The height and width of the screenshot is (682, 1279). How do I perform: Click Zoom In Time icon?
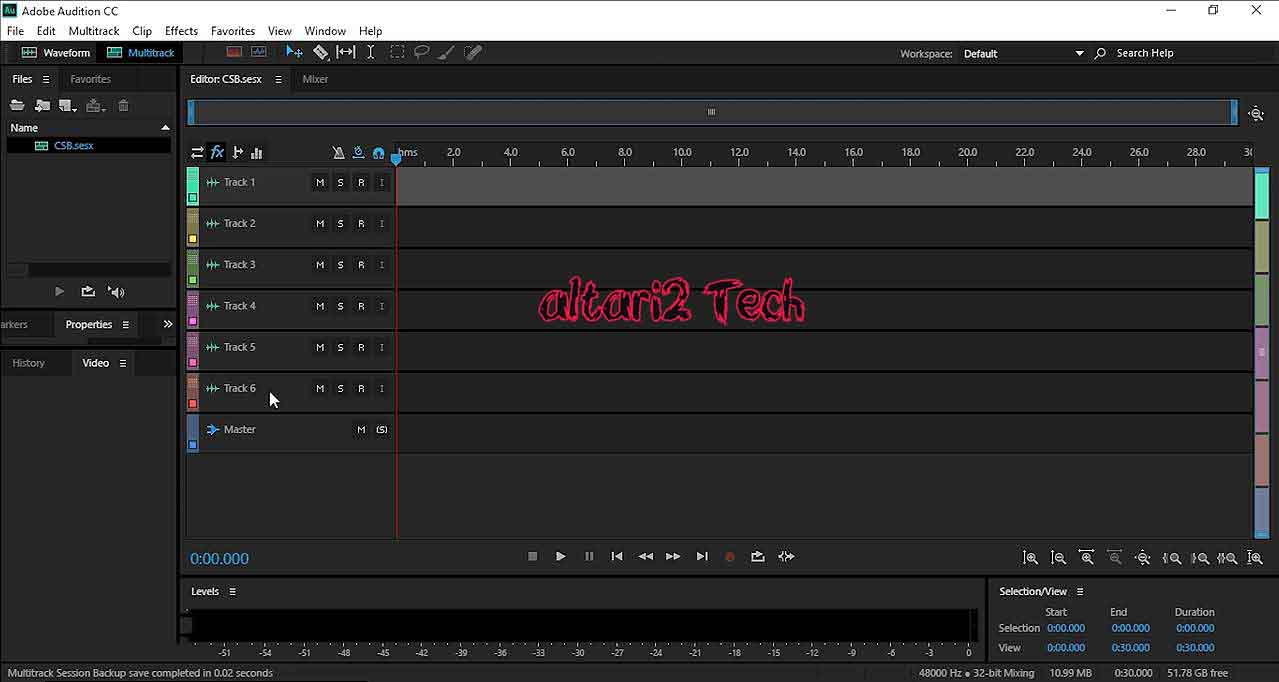coord(1087,558)
